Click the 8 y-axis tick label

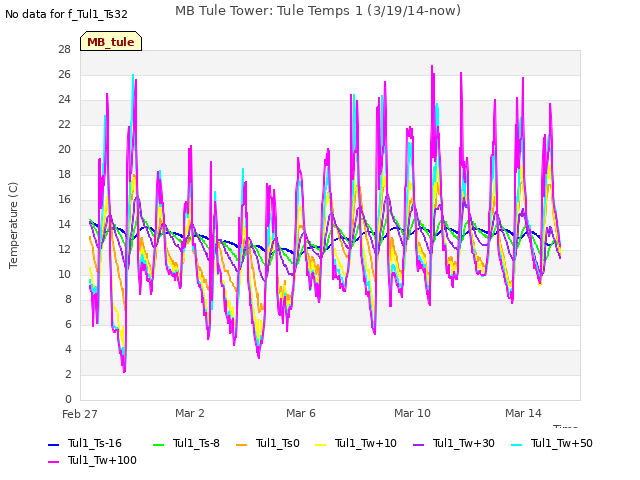[68, 300]
